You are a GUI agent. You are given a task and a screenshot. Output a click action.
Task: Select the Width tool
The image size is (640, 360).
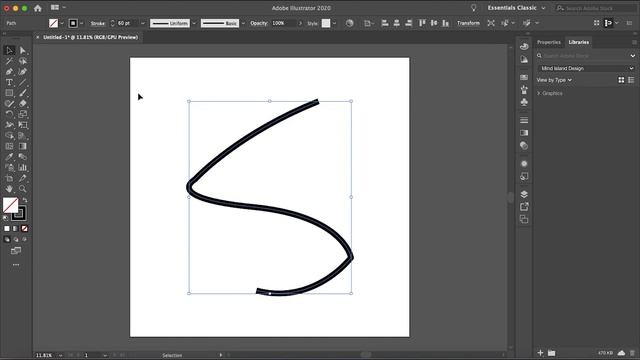pos(9,125)
